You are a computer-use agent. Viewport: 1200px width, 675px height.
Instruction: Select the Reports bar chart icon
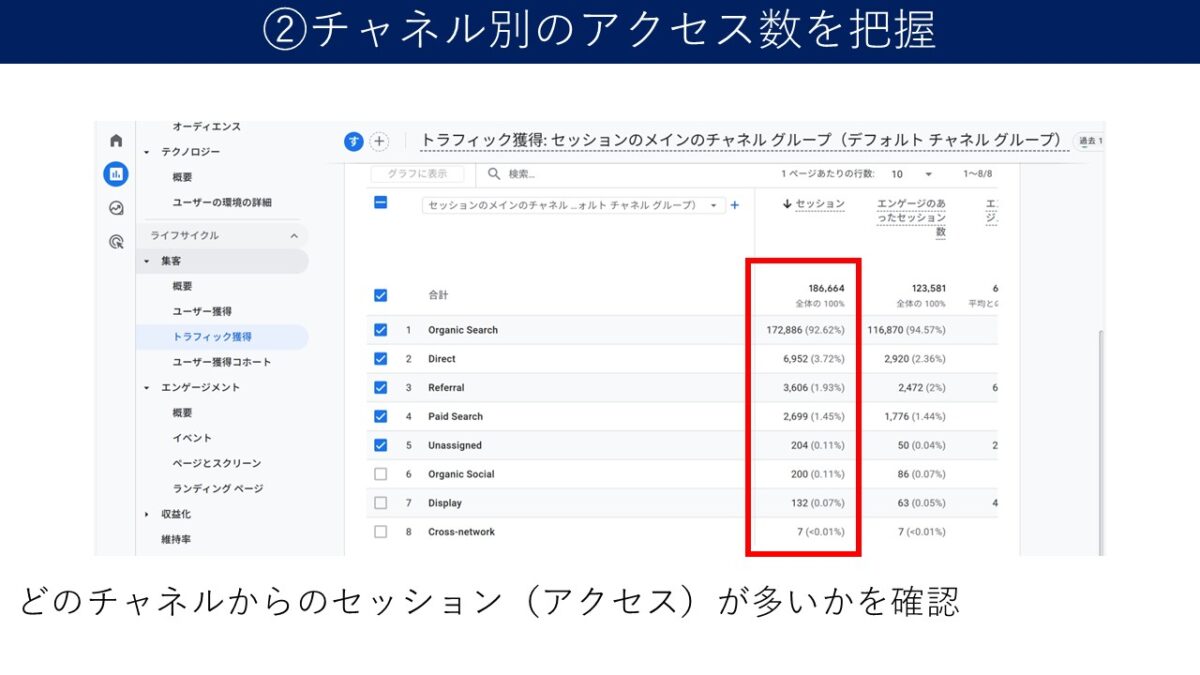click(x=116, y=174)
